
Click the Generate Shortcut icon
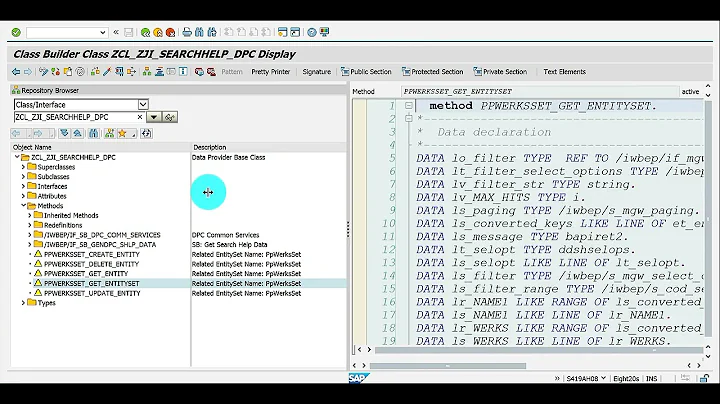click(x=295, y=32)
